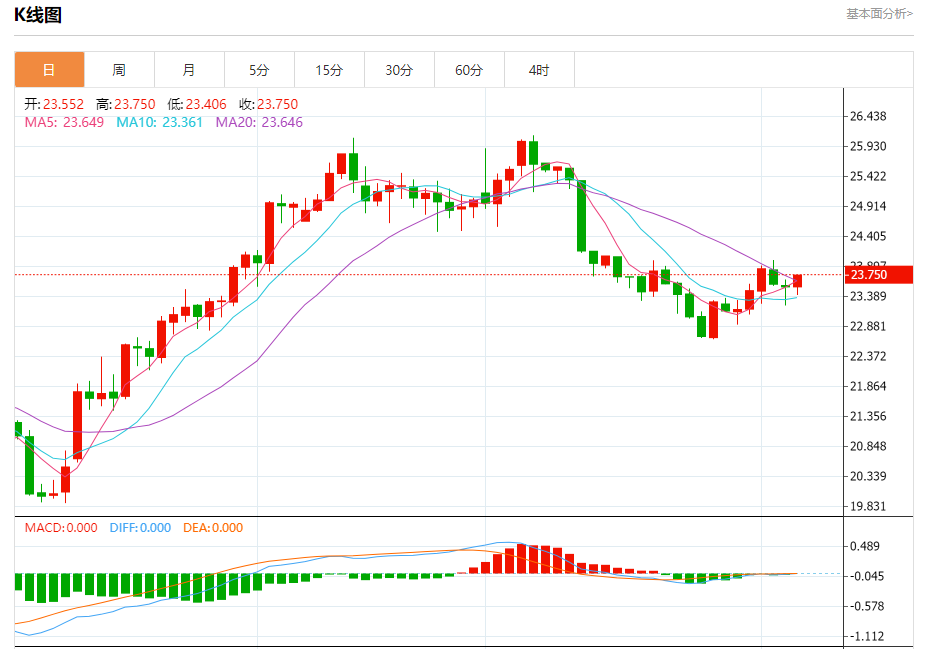
Task: Click the 22.372 price axis label
Action: (868, 357)
